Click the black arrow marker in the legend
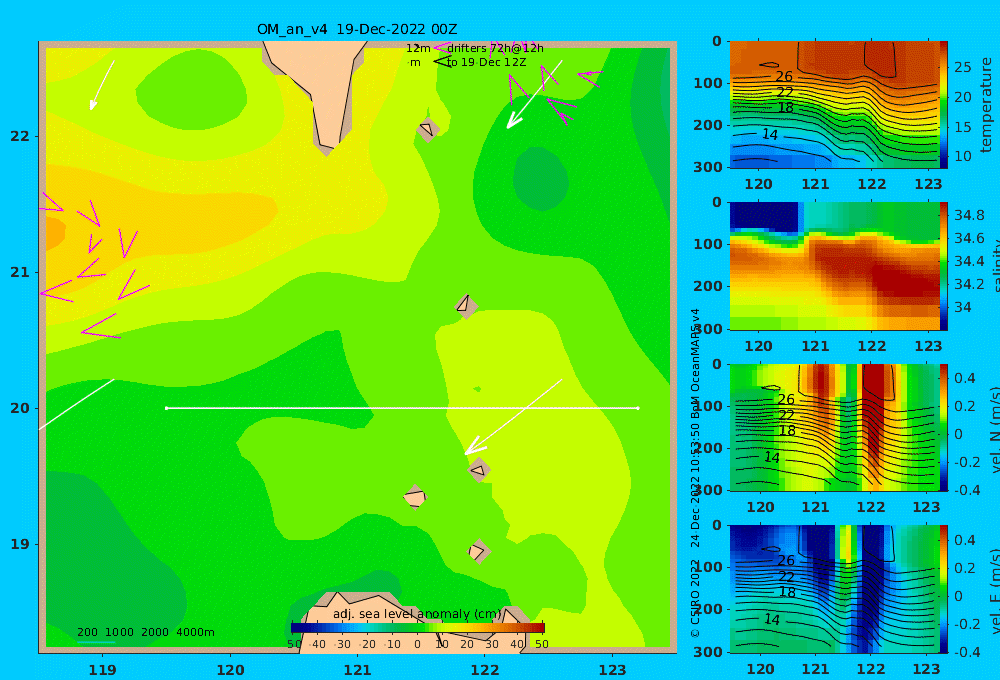 [441, 61]
